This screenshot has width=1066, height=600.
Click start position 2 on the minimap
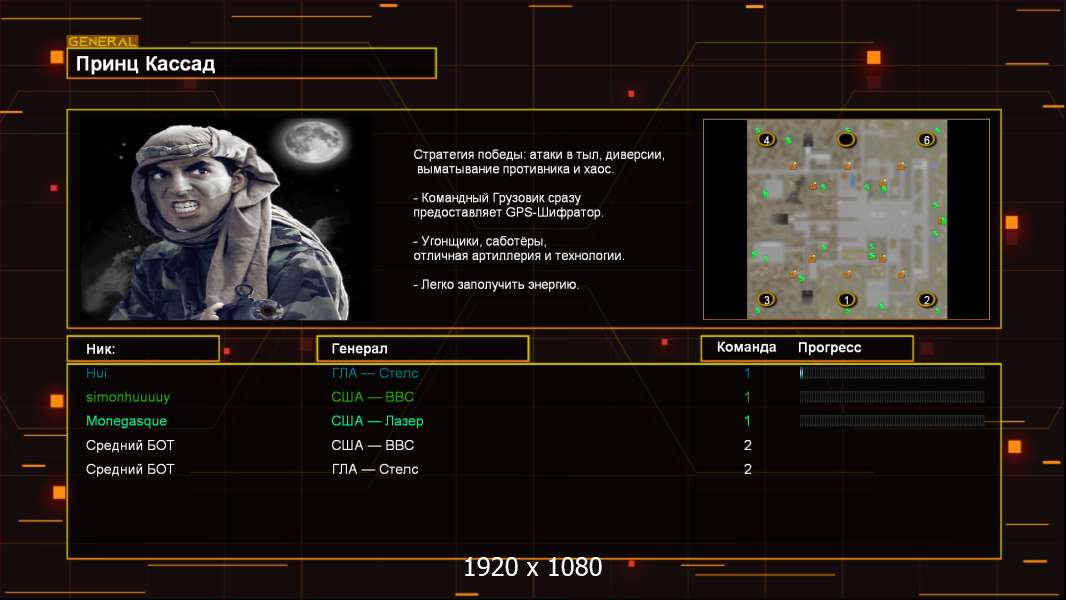(x=927, y=299)
